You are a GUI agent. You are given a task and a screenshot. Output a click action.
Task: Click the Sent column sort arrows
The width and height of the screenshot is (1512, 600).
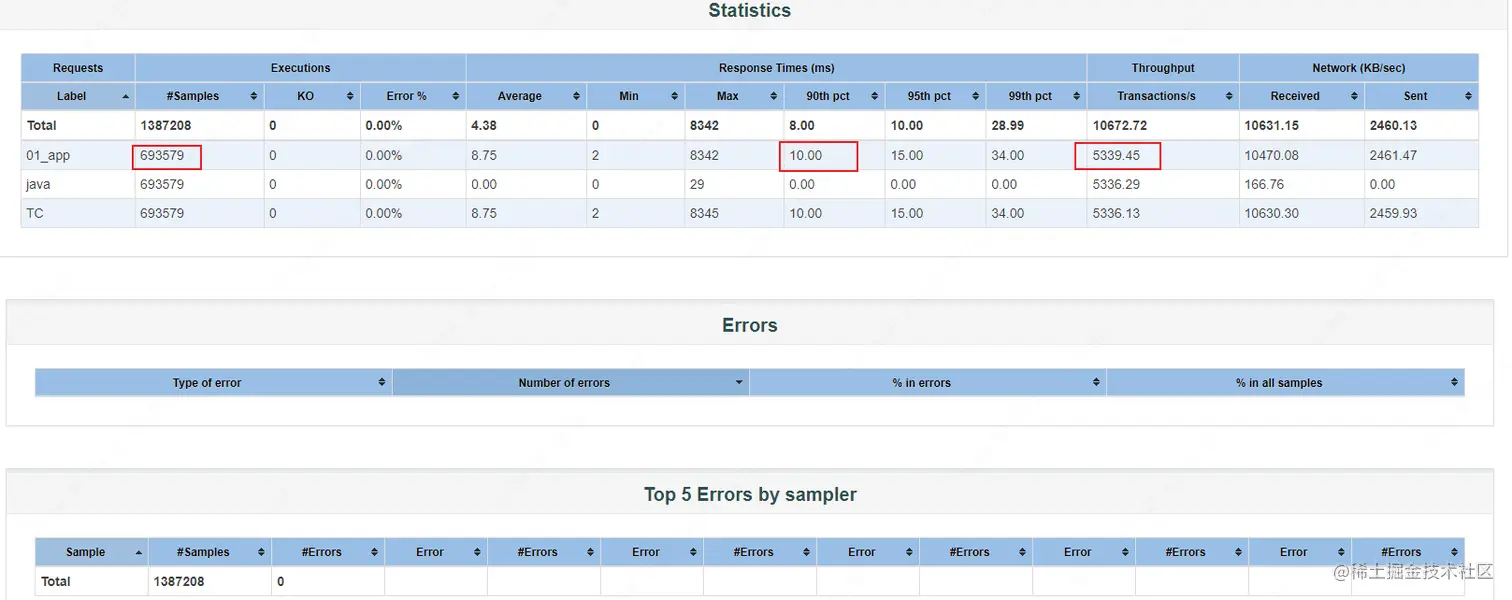[1469, 96]
